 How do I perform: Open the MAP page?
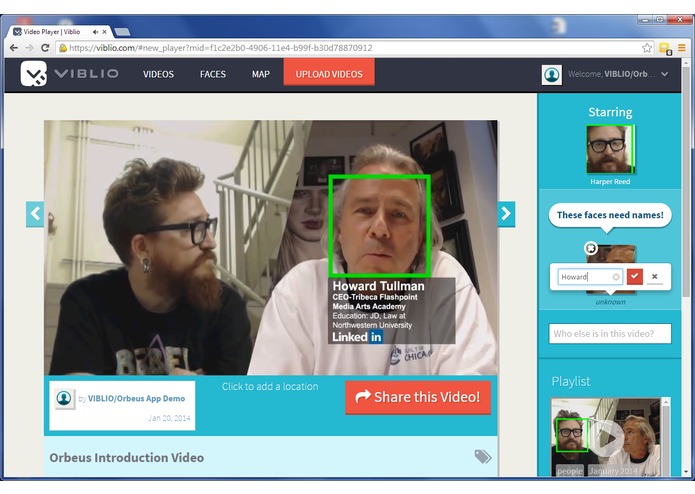tap(261, 74)
